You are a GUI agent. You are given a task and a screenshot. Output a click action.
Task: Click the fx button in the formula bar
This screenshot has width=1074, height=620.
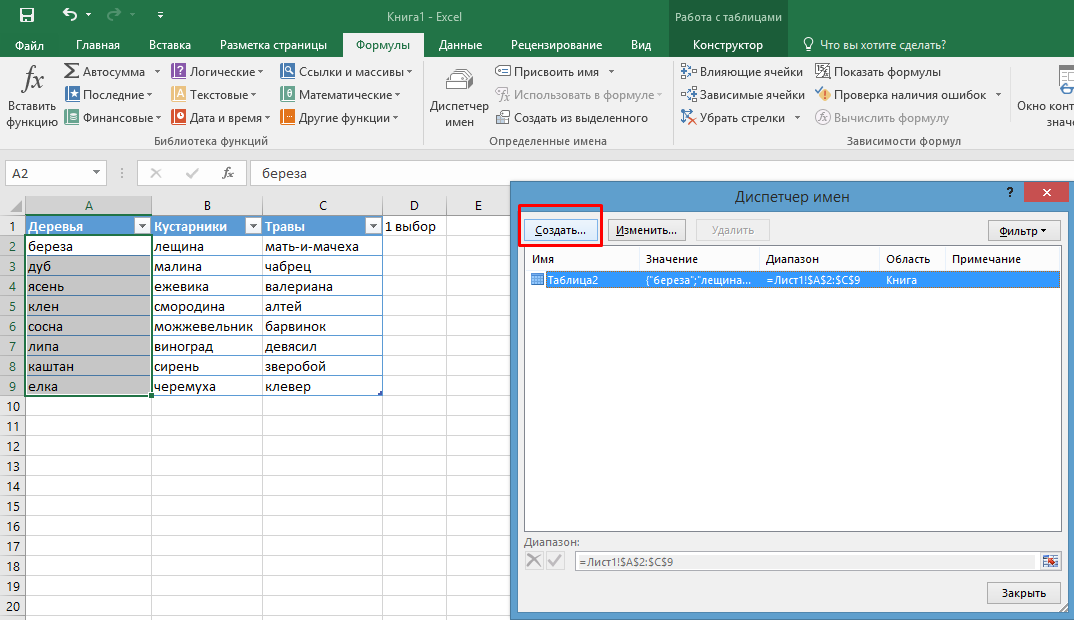point(228,173)
